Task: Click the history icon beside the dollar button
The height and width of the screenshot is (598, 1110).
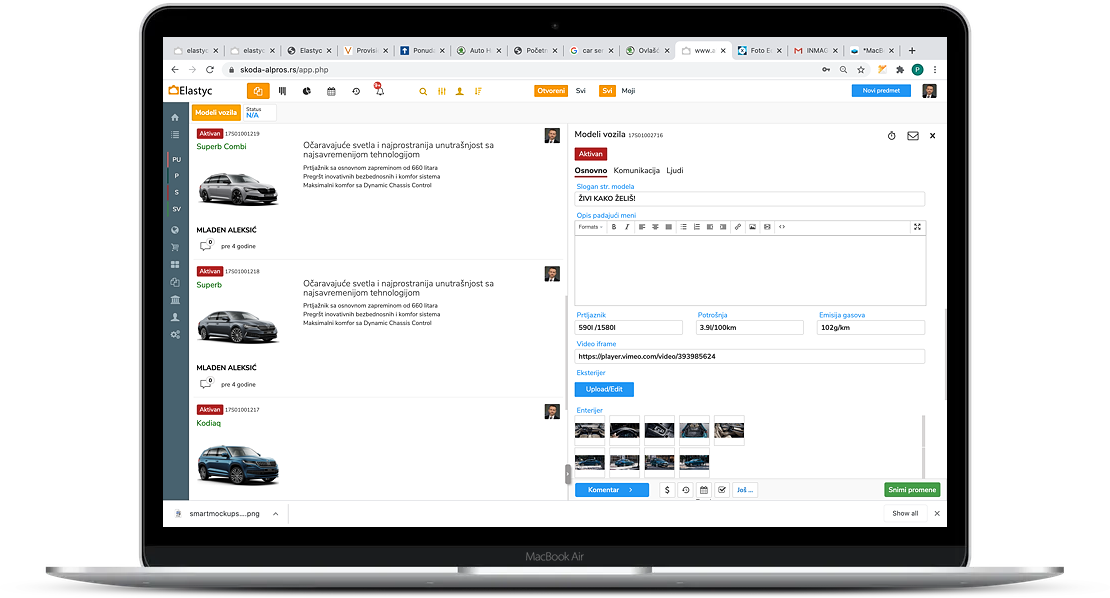Action: click(685, 490)
